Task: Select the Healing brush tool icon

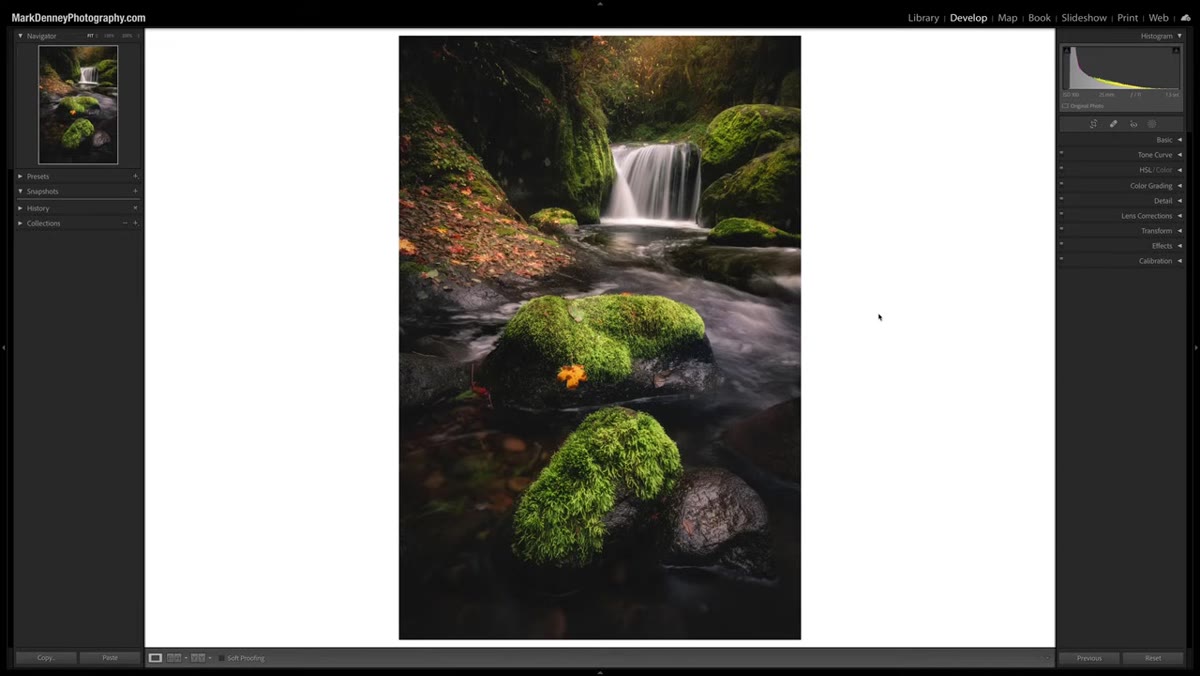Action: (1113, 124)
